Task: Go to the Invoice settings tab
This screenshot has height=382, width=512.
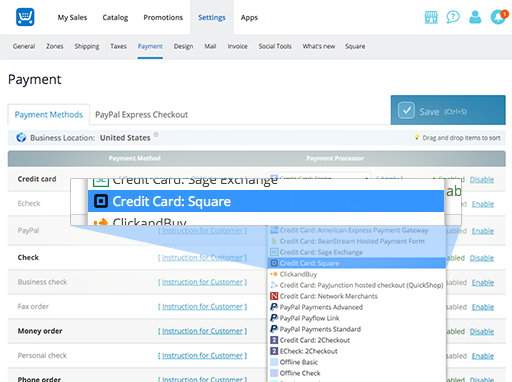Action: pos(237,46)
